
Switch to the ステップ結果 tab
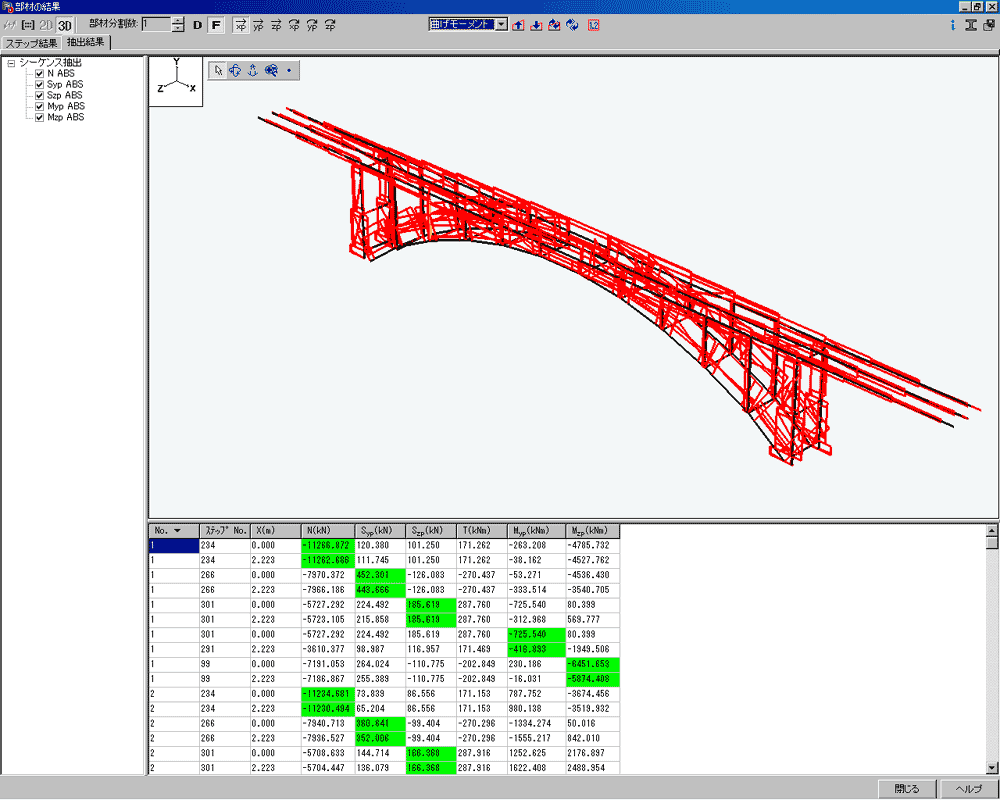point(30,43)
